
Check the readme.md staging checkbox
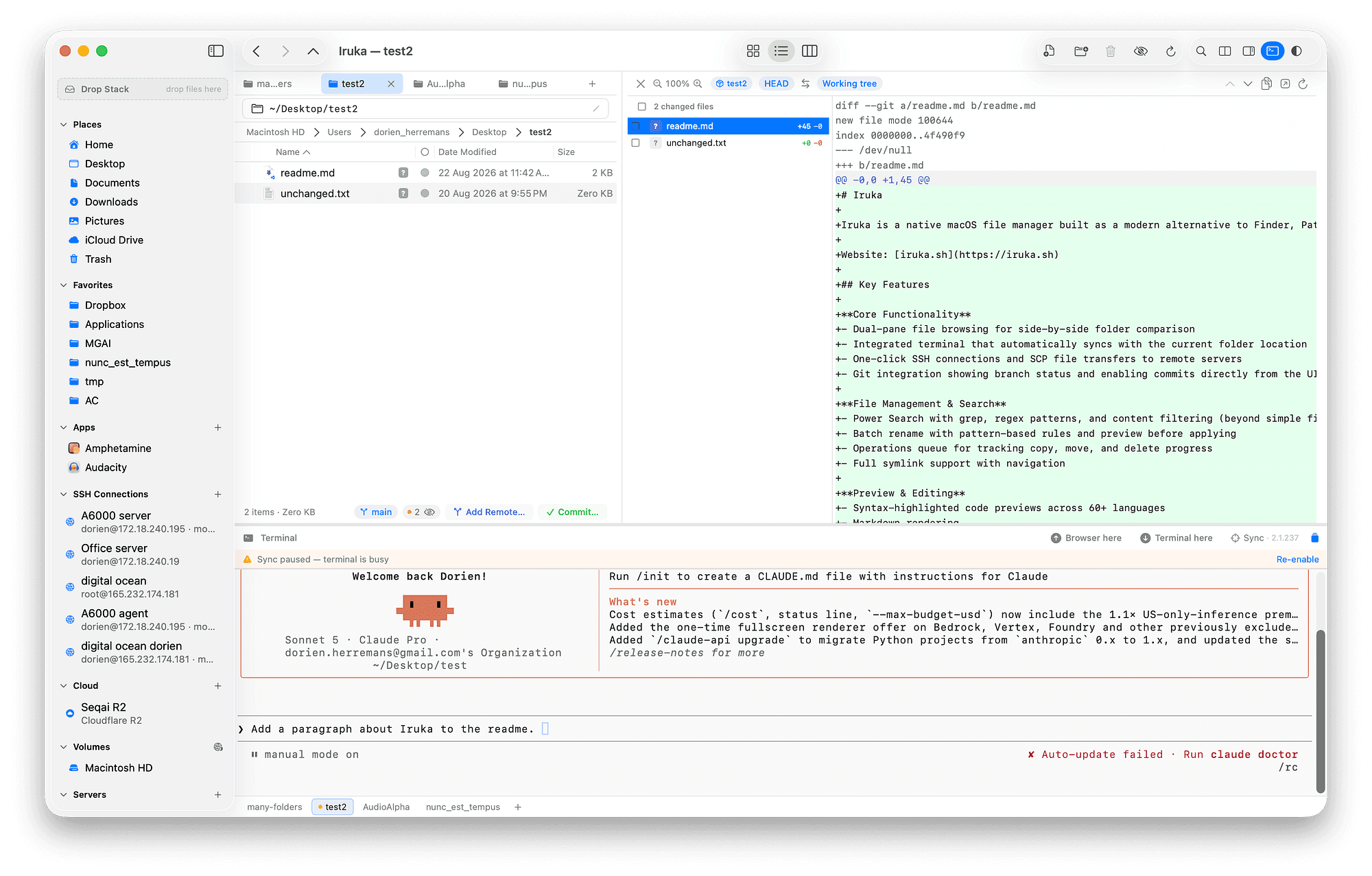pos(635,126)
